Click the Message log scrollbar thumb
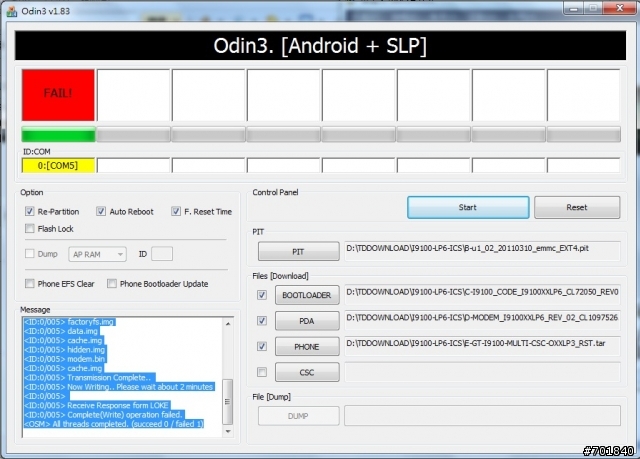 [x=228, y=401]
